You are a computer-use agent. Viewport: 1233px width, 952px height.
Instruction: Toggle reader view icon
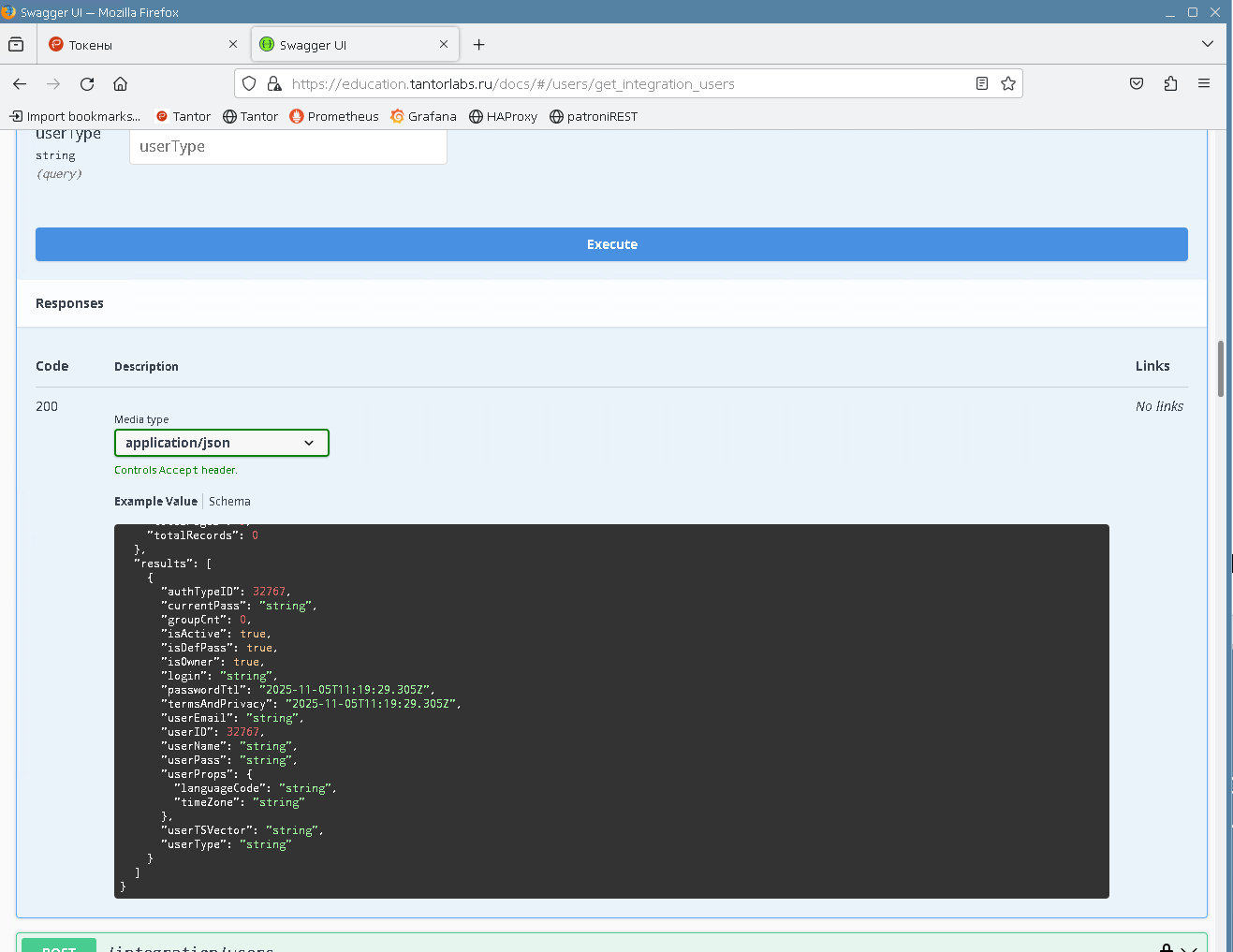tap(981, 84)
